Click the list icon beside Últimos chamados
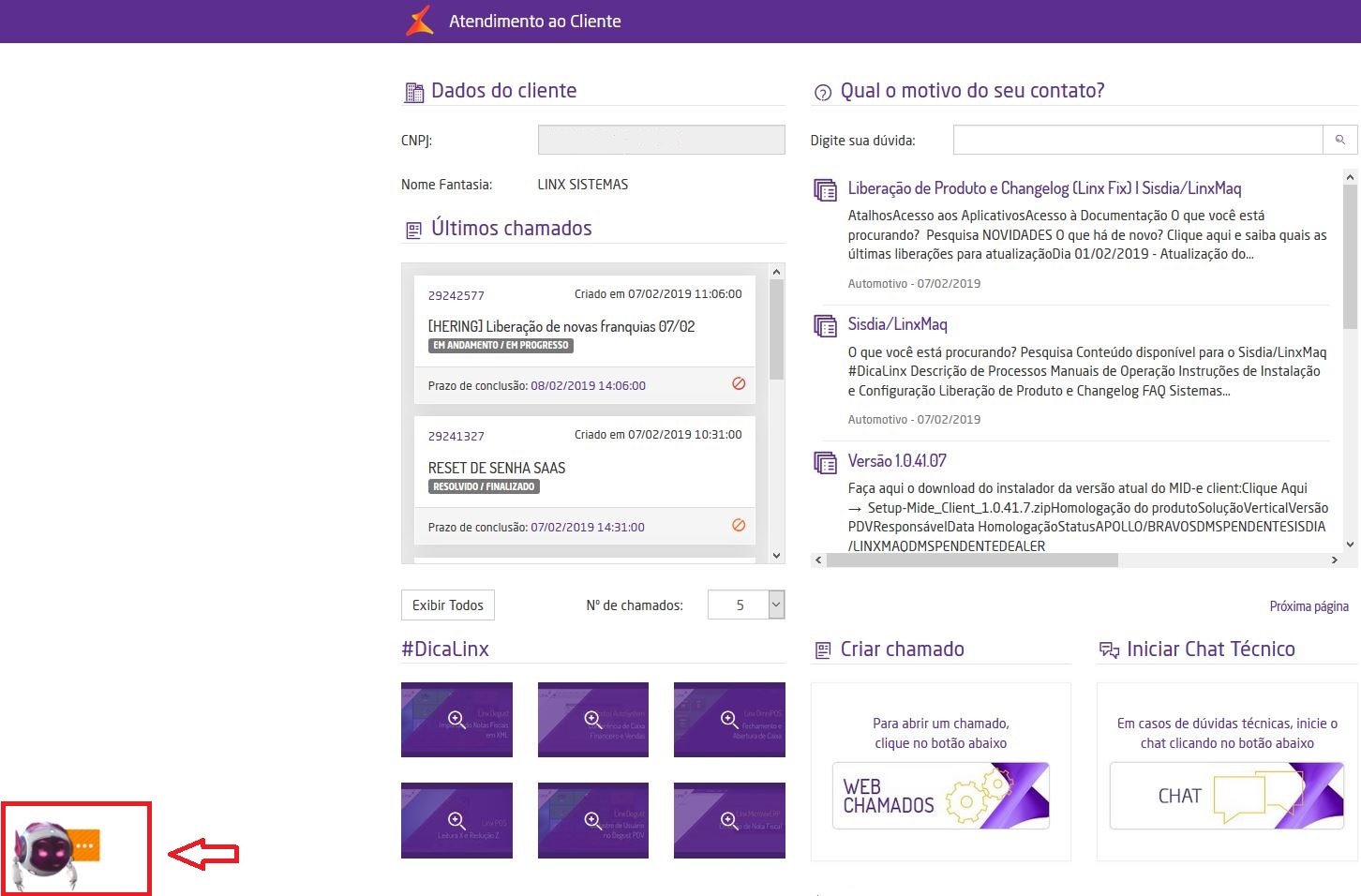 pyautogui.click(x=413, y=230)
